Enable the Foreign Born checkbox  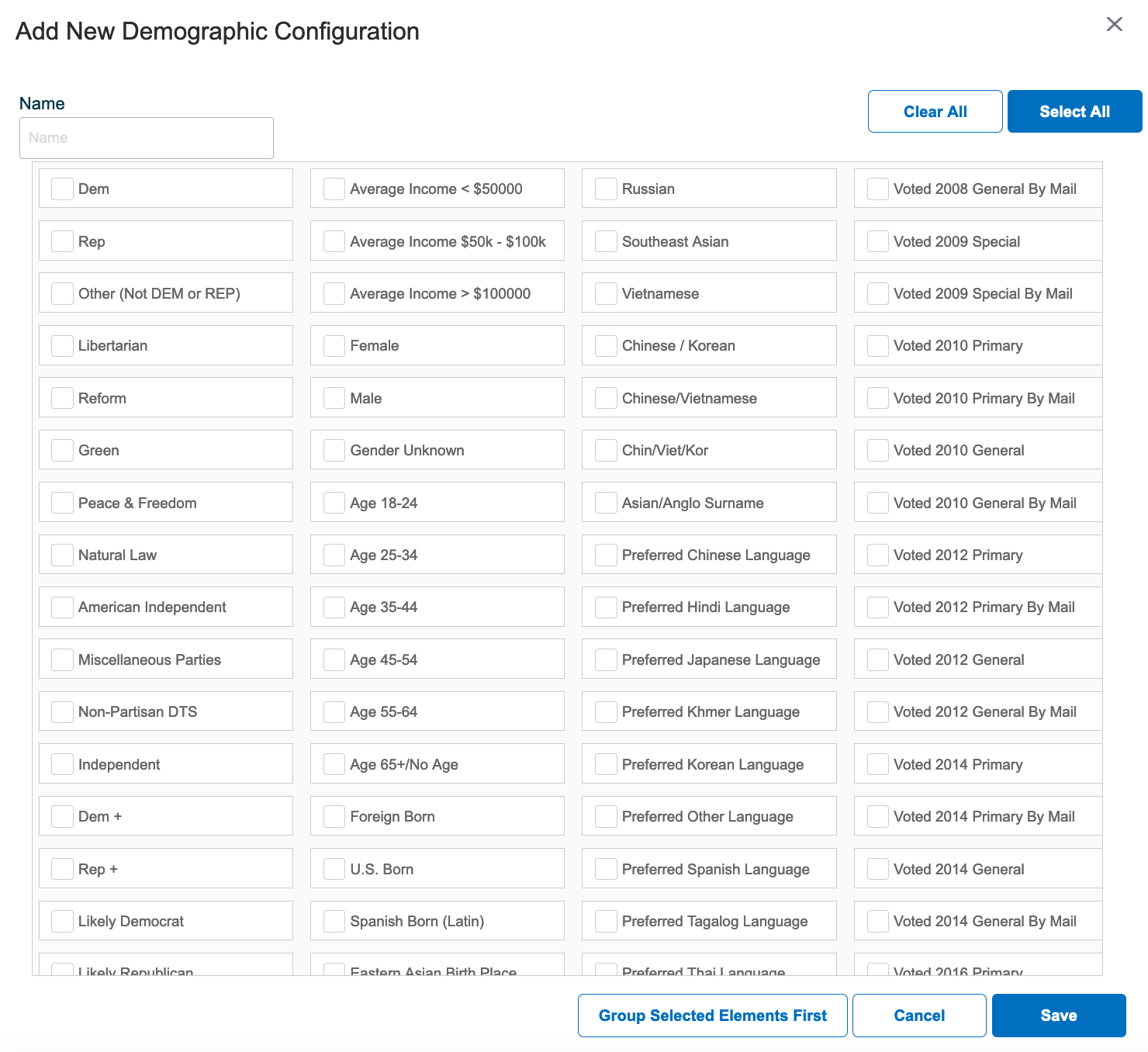(334, 816)
